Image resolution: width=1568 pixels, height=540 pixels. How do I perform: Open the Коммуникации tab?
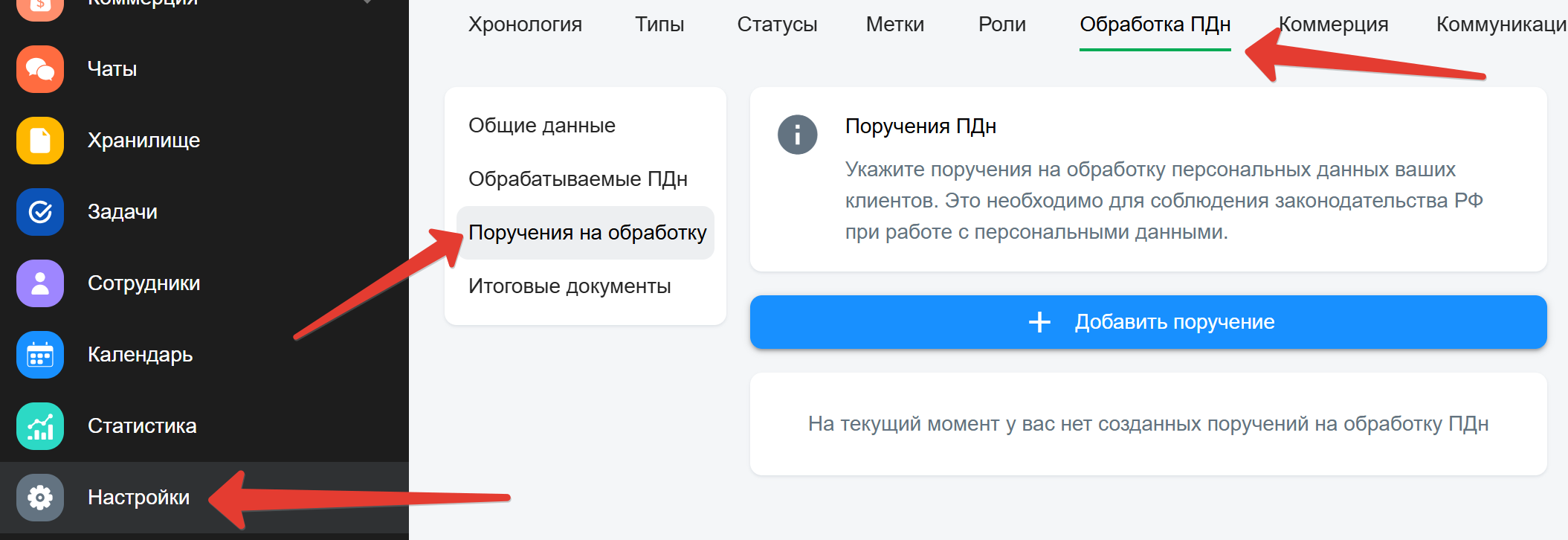(1502, 25)
